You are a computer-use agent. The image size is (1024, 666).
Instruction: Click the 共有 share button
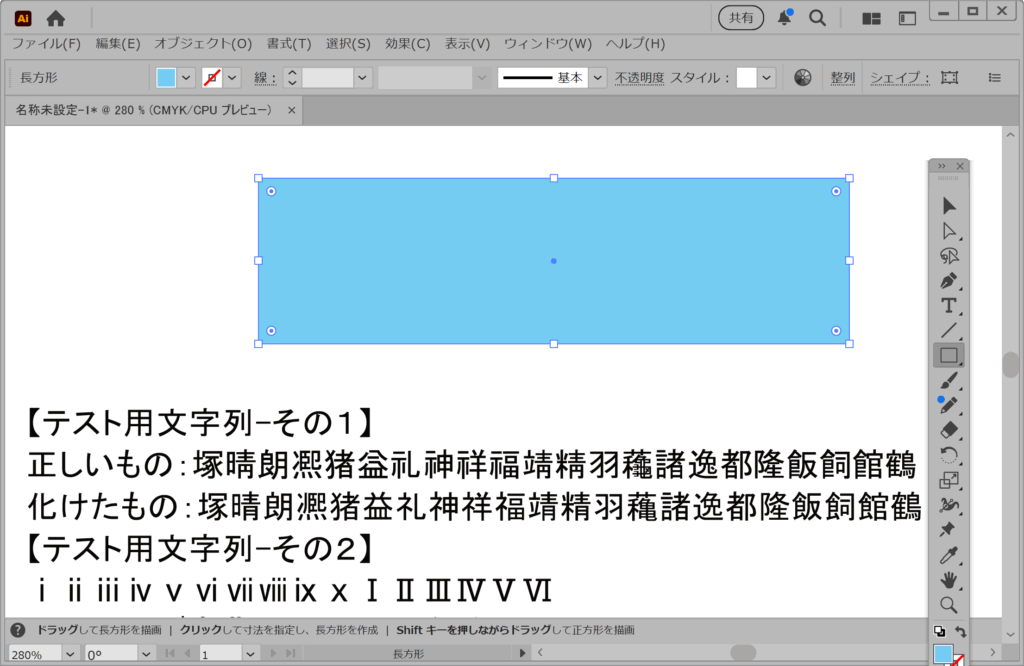[x=741, y=18]
